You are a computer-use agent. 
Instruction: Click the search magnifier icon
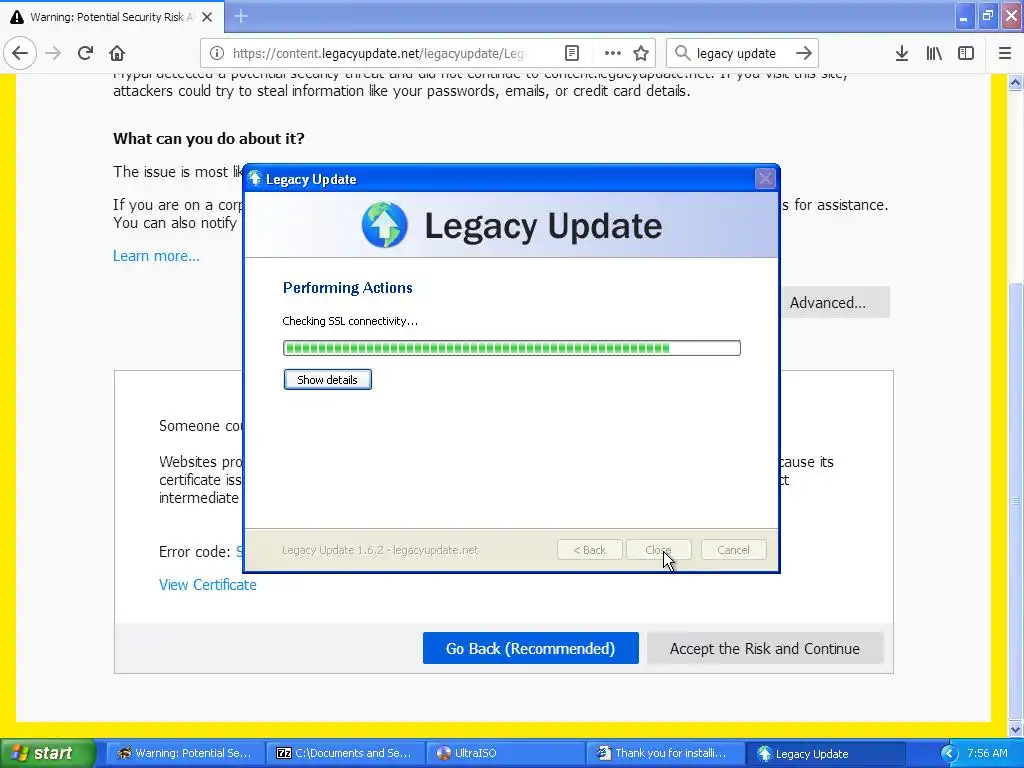[682, 53]
